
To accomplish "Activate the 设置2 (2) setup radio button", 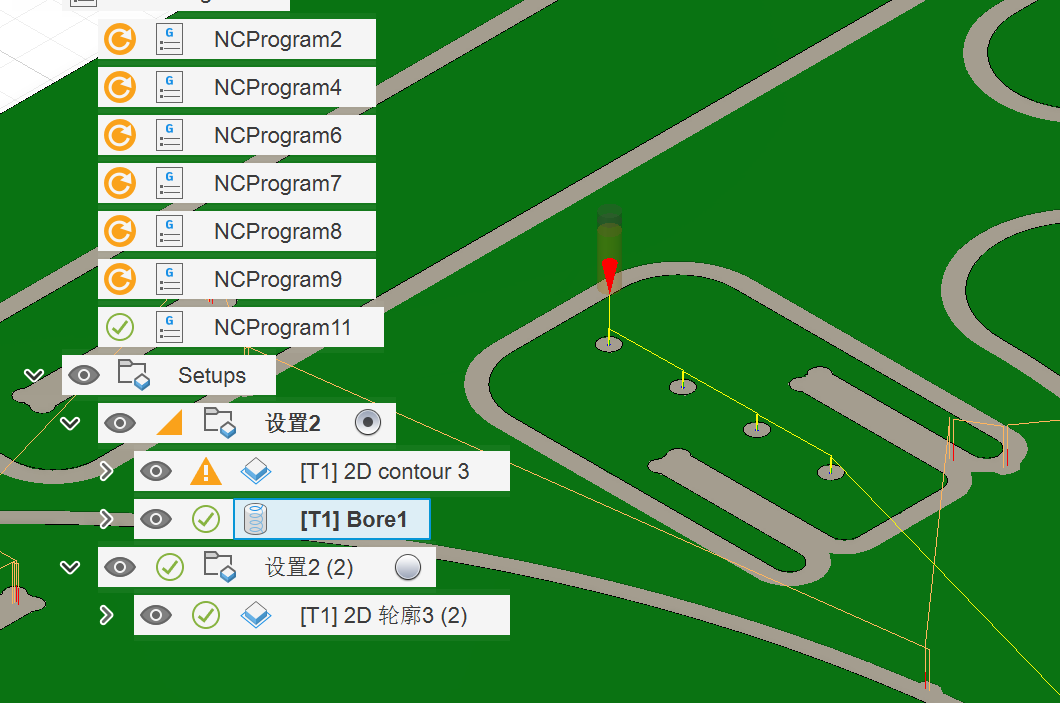I will point(408,568).
